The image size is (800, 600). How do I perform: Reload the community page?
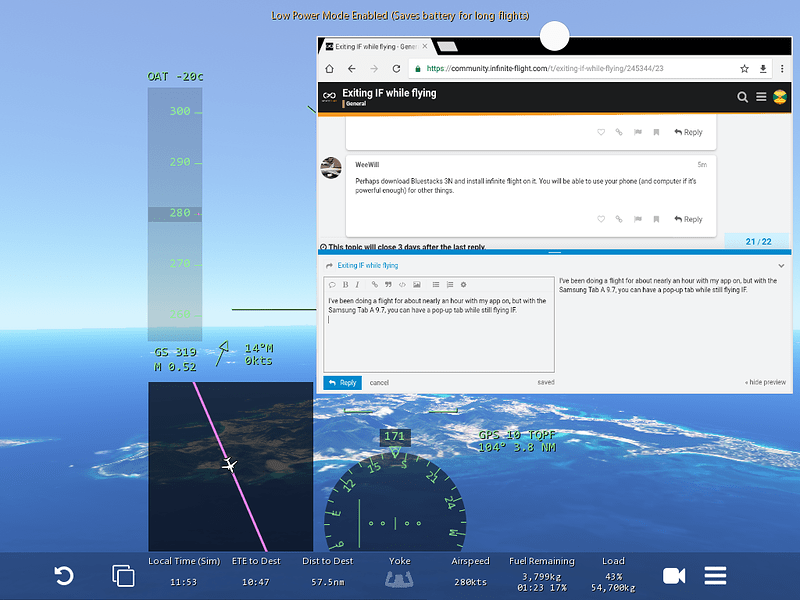pyautogui.click(x=396, y=68)
